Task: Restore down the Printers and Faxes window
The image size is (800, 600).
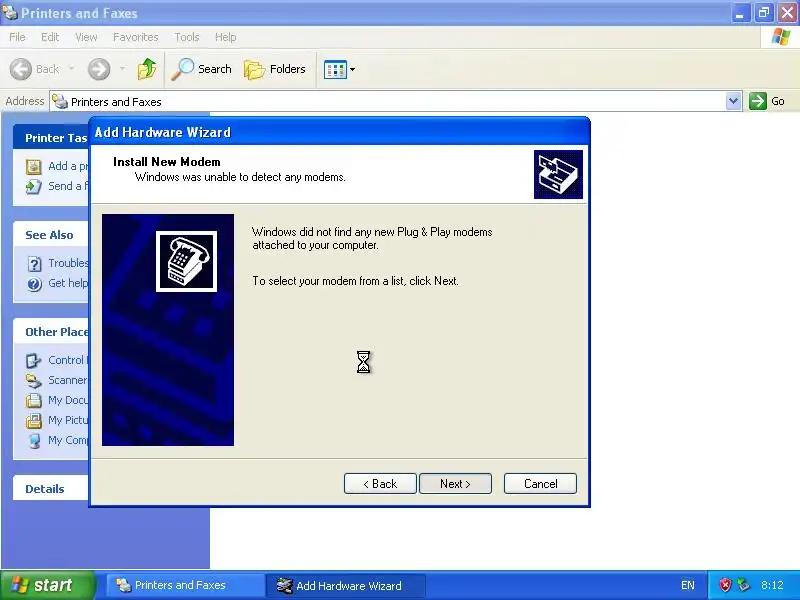Action: [x=763, y=13]
